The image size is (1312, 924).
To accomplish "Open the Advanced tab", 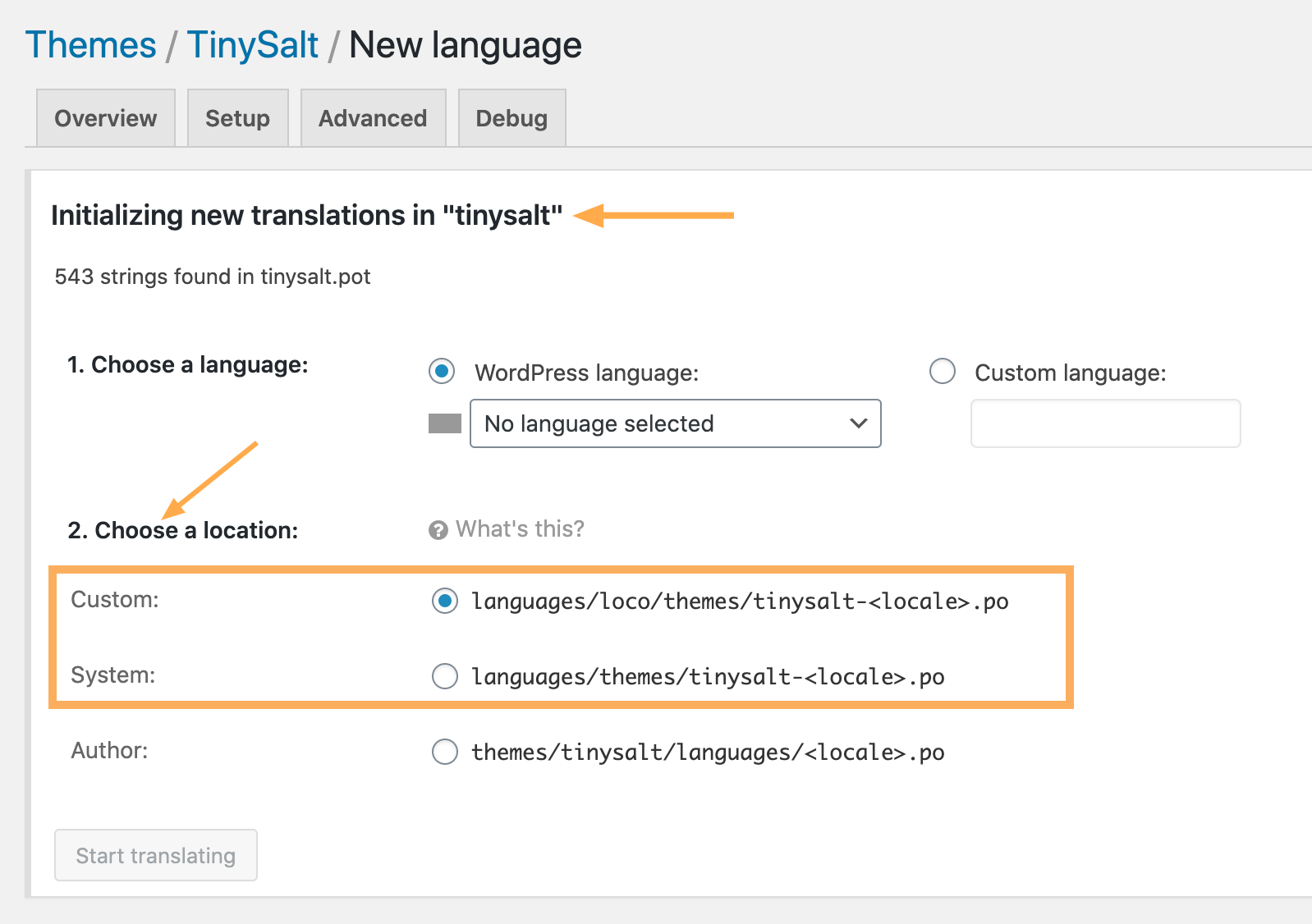I will 374,118.
